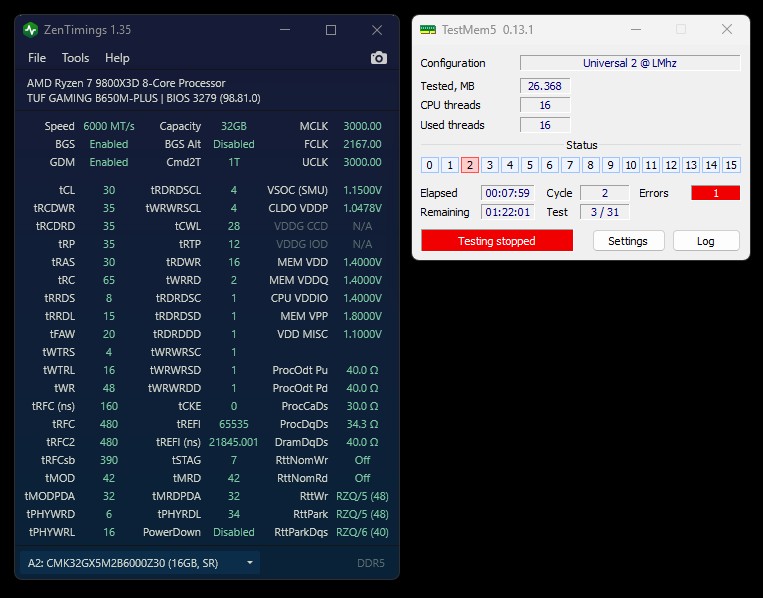Select thread status box 9
This screenshot has height=598, width=763.
pyautogui.click(x=610, y=165)
